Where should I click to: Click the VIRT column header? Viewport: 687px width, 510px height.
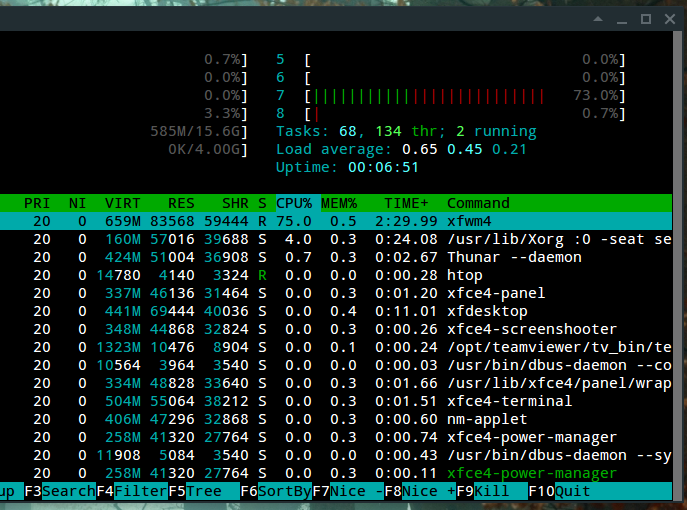[x=122, y=203]
